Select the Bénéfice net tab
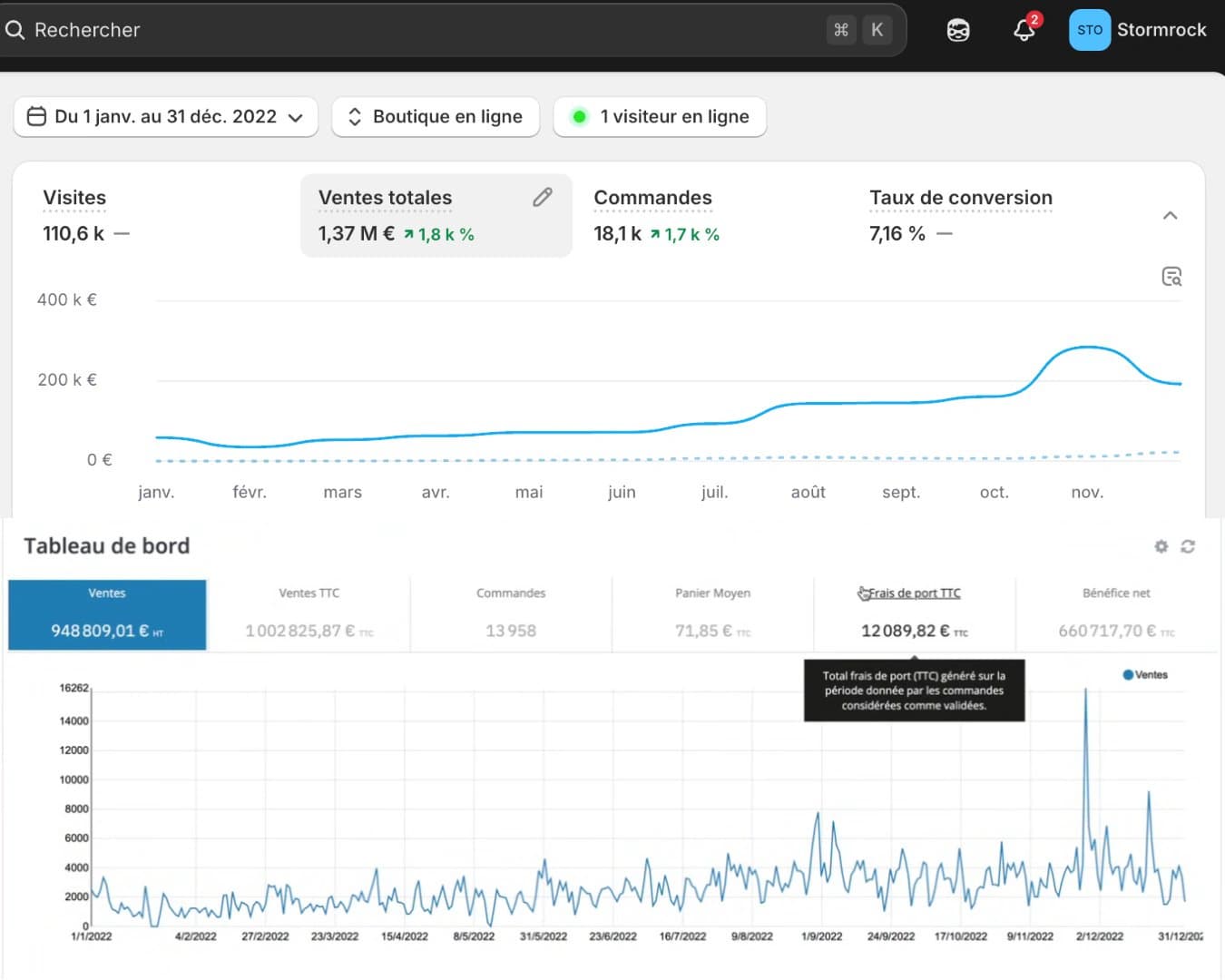The width and height of the screenshot is (1225, 980). click(x=1116, y=614)
